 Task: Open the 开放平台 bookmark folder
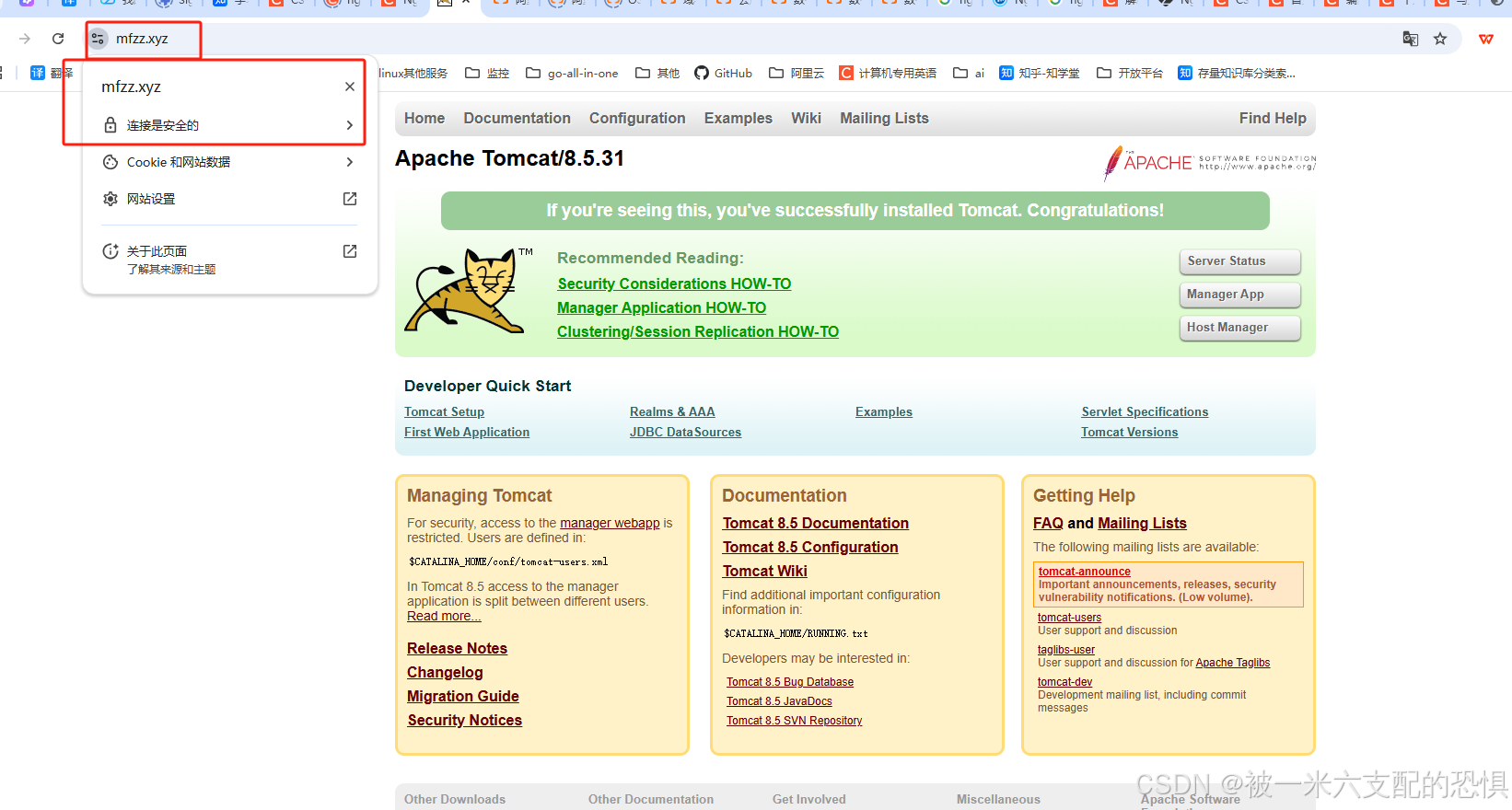(x=1130, y=74)
